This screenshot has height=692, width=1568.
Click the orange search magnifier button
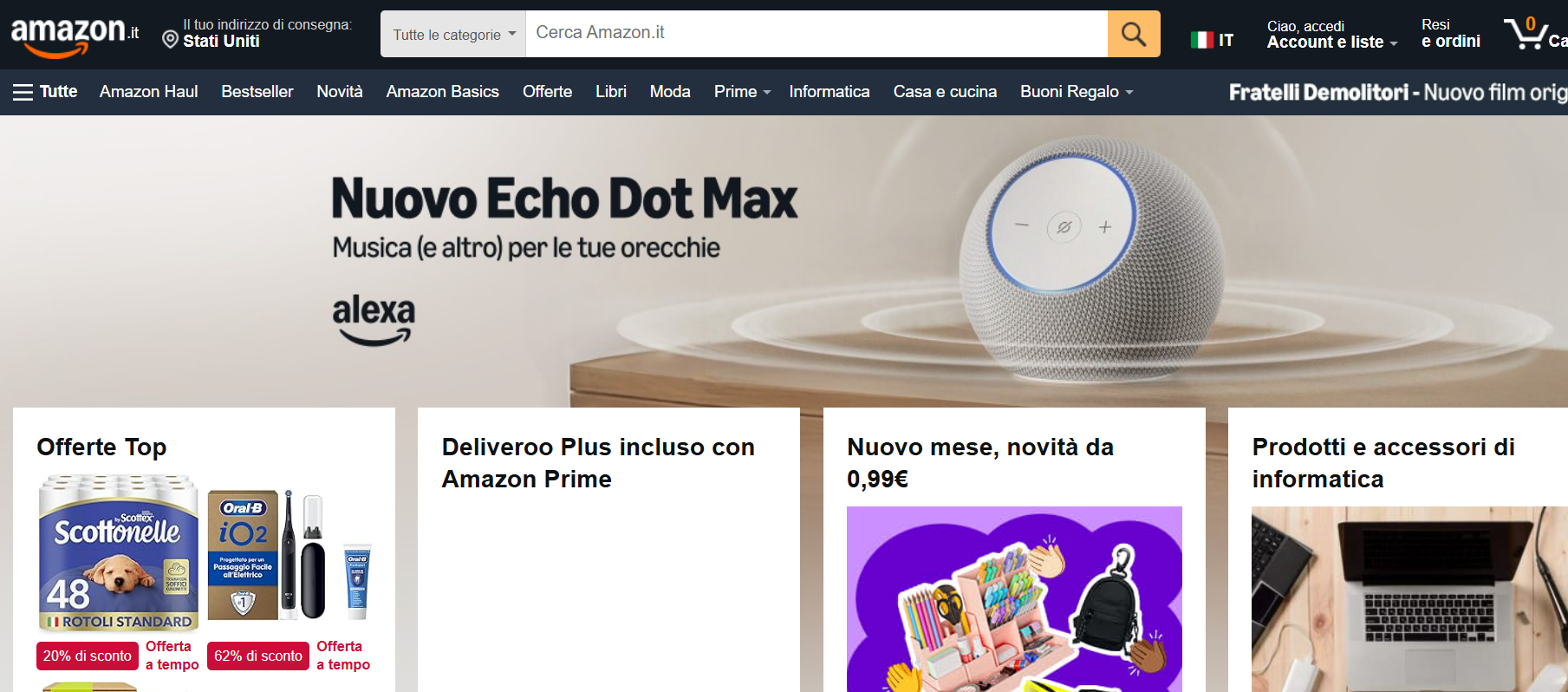(x=1134, y=34)
